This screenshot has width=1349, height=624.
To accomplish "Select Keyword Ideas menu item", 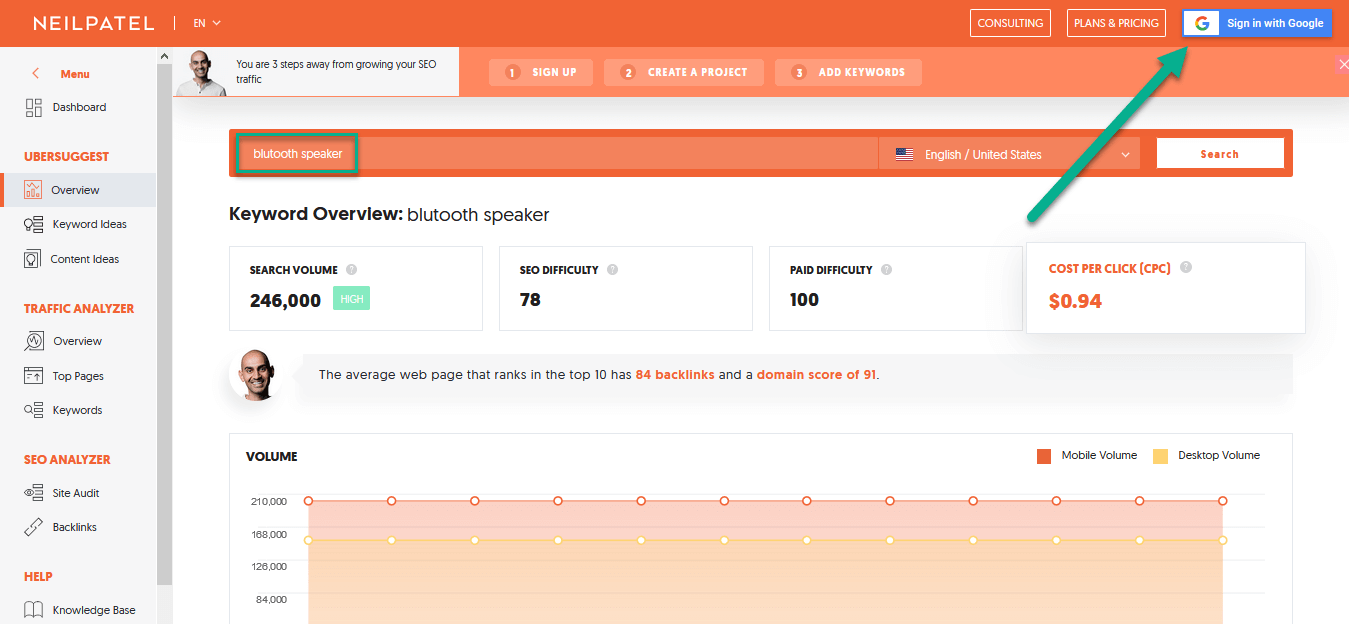I will (x=89, y=224).
